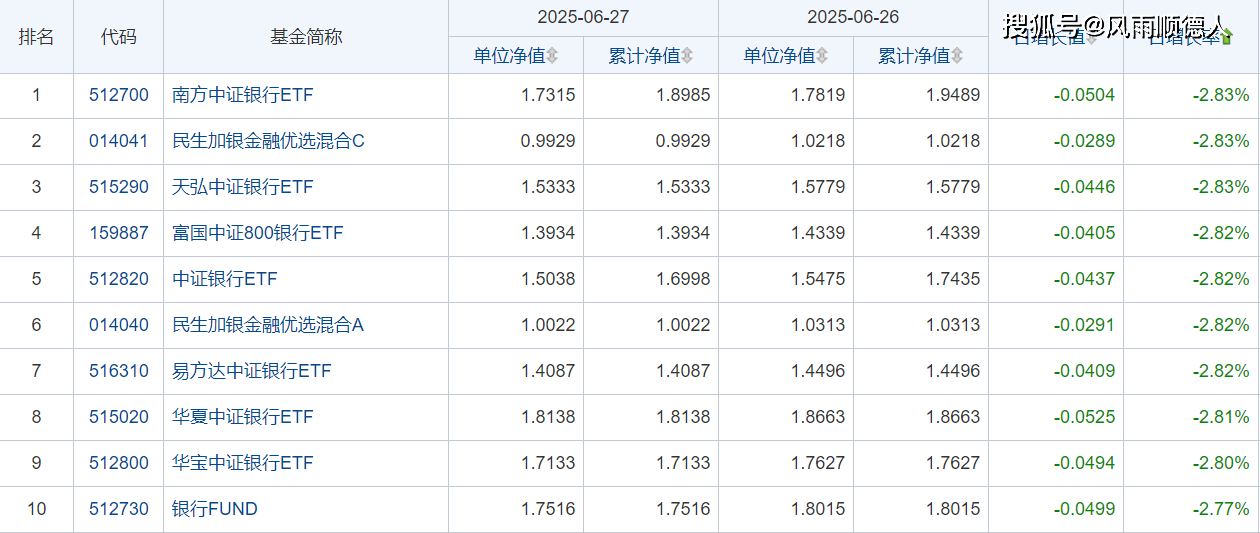The height and width of the screenshot is (533, 1260).
Task: Click rank number 7
Action: click(x=37, y=372)
